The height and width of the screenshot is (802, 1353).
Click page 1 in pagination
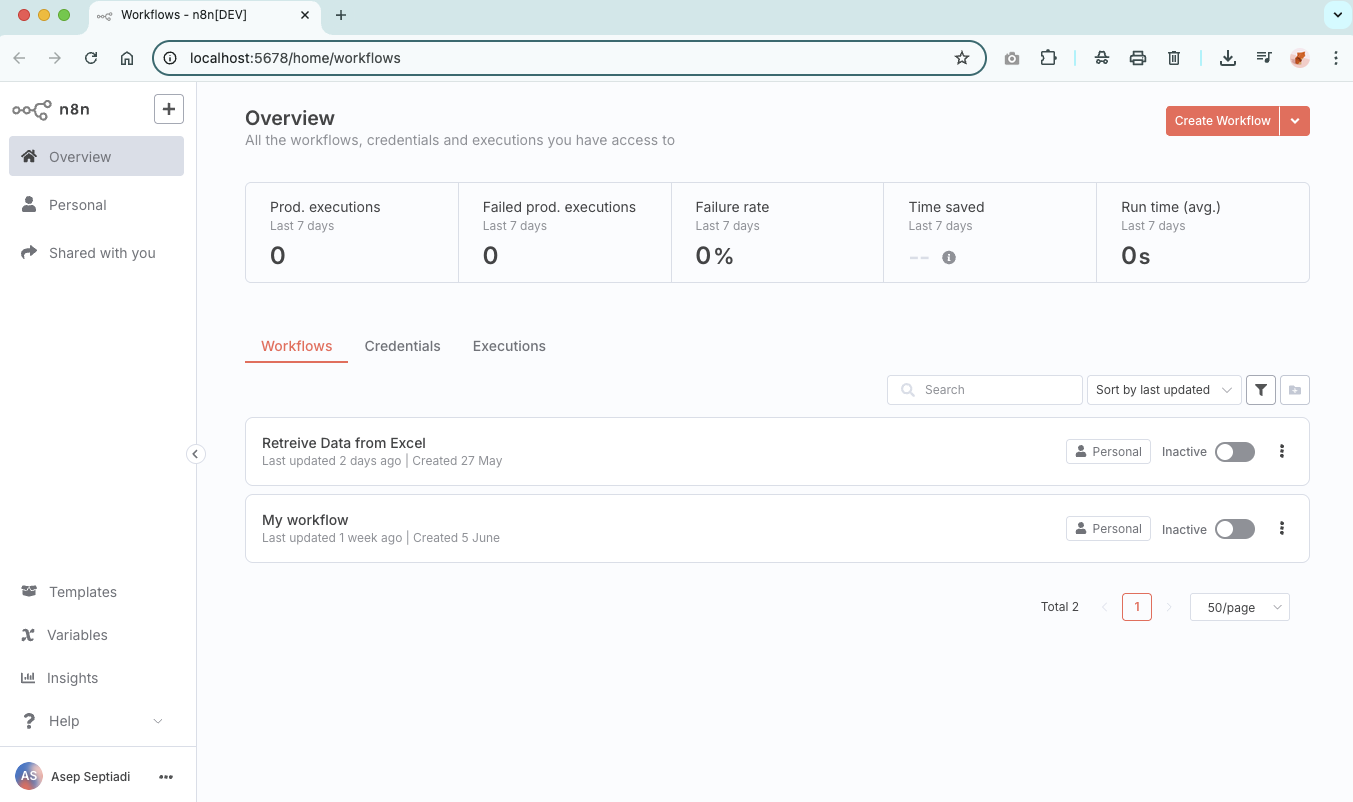1137,607
